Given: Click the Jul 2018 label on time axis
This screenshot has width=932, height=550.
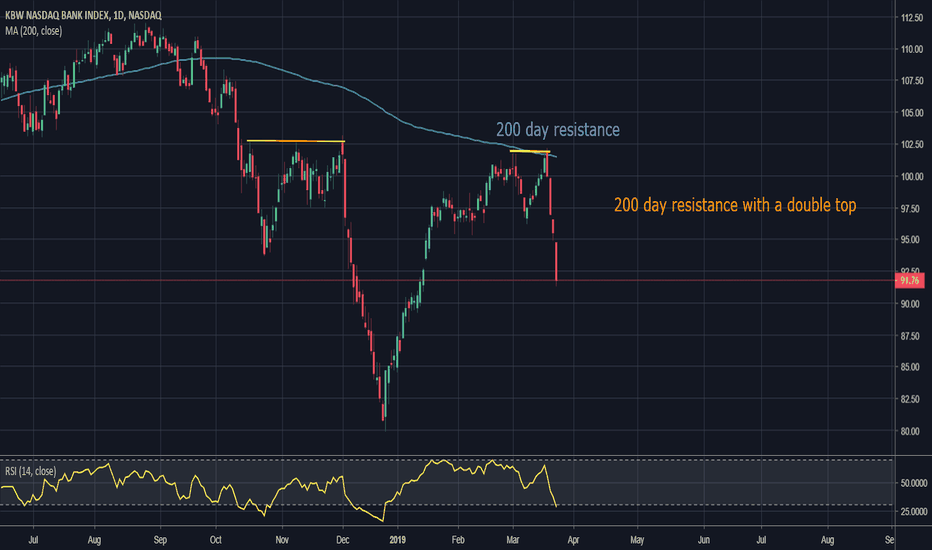Looking at the screenshot, I should point(33,540).
